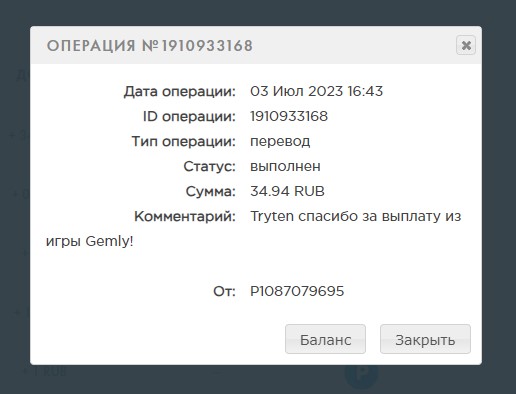Image resolution: width=516 pixels, height=394 pixels.
Task: Click the Сумма label
Action: (x=211, y=191)
